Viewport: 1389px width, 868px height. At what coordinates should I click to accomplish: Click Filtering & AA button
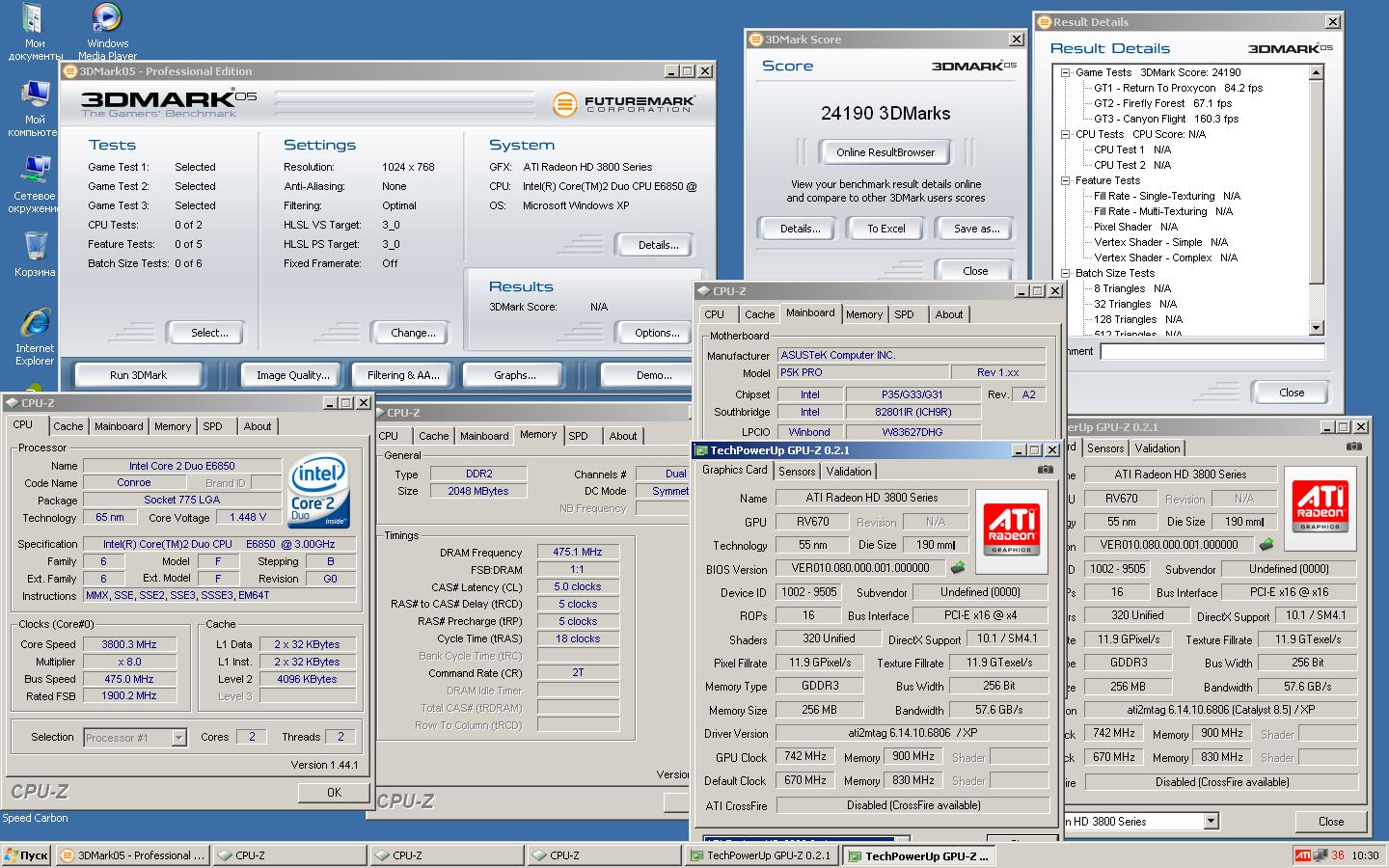[403, 375]
